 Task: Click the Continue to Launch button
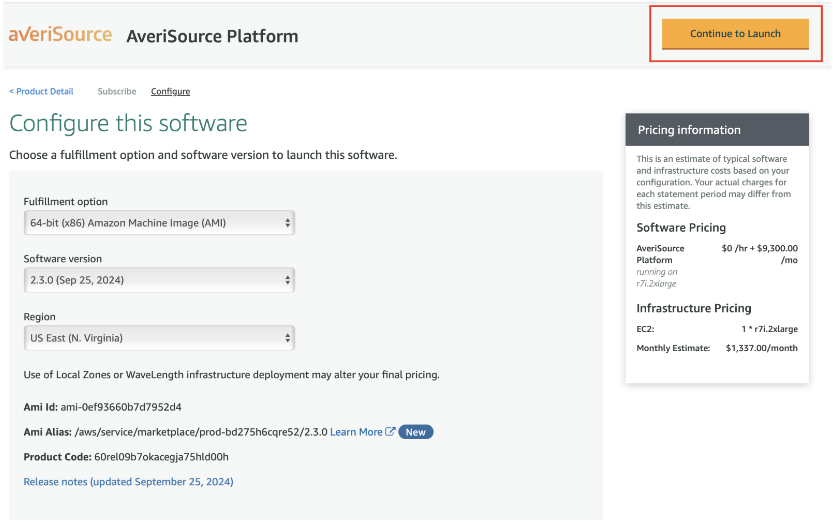(735, 34)
